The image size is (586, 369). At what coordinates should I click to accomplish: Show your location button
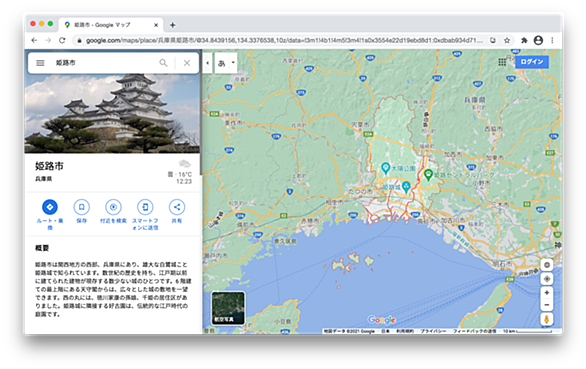pos(546,279)
